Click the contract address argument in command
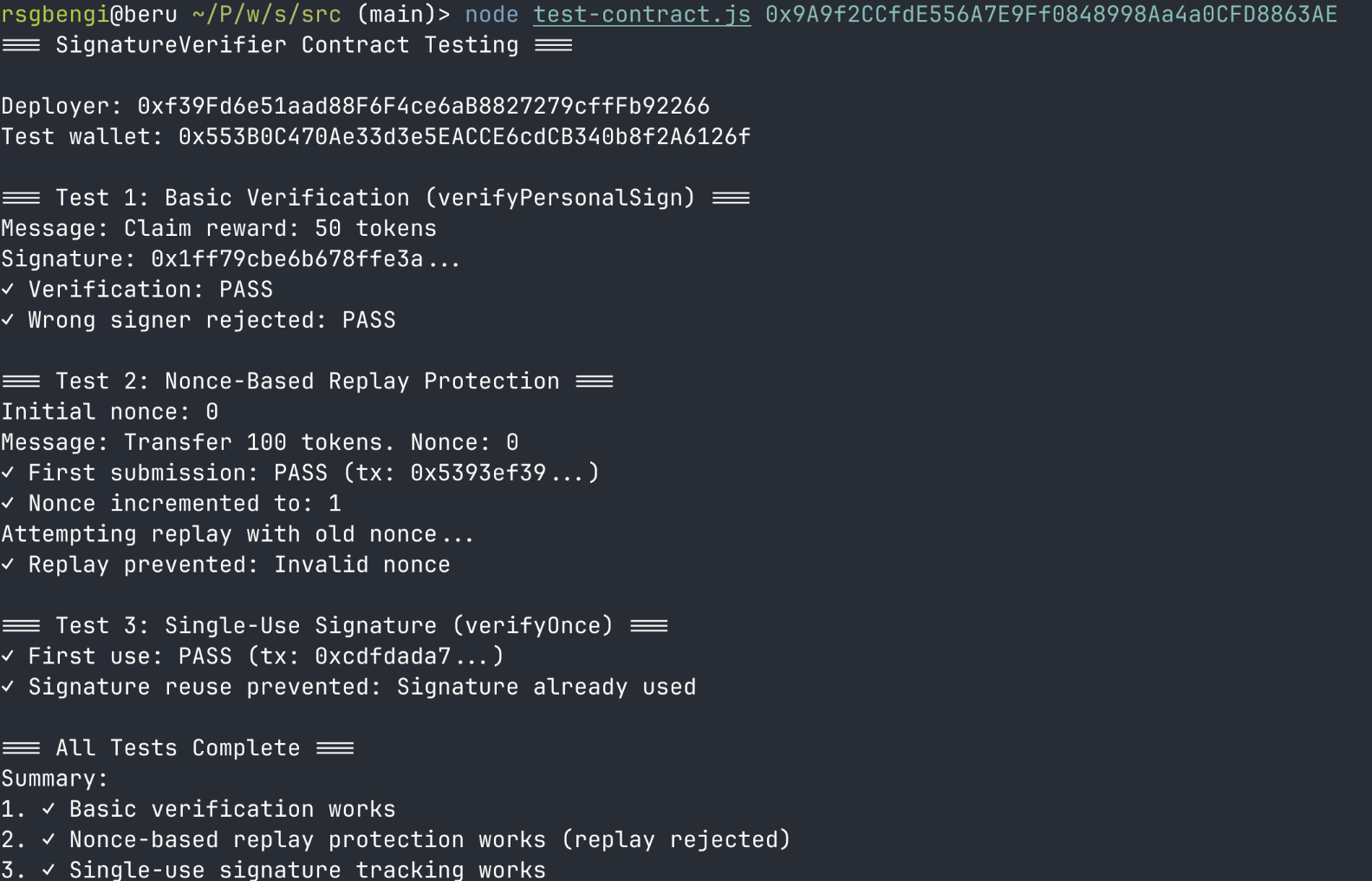The image size is (1372, 881). click(x=1050, y=15)
